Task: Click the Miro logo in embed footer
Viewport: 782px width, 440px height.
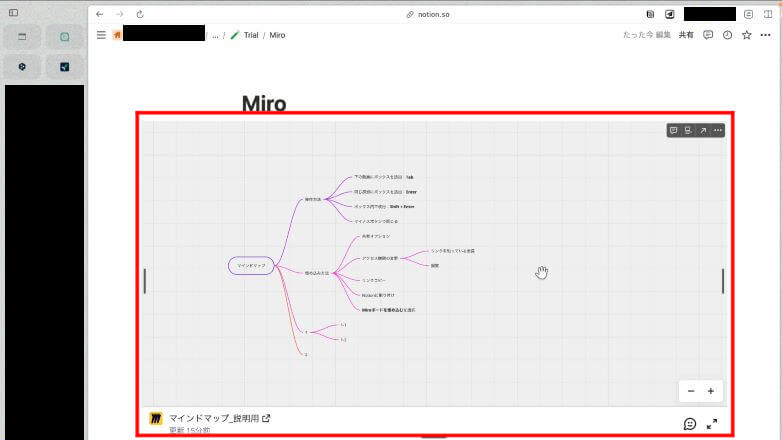Action: (x=156, y=418)
